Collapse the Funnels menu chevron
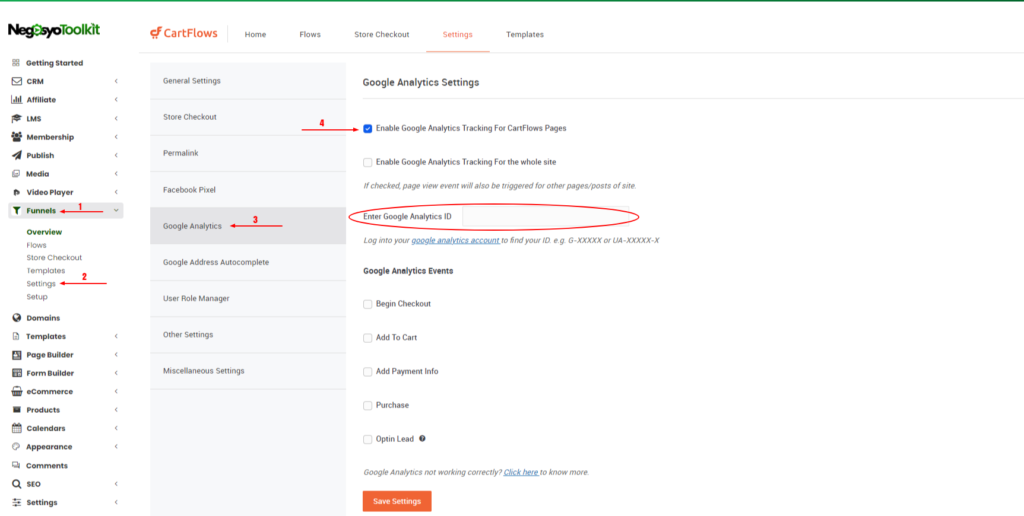Screen dimensions: 1024x516 [116, 210]
